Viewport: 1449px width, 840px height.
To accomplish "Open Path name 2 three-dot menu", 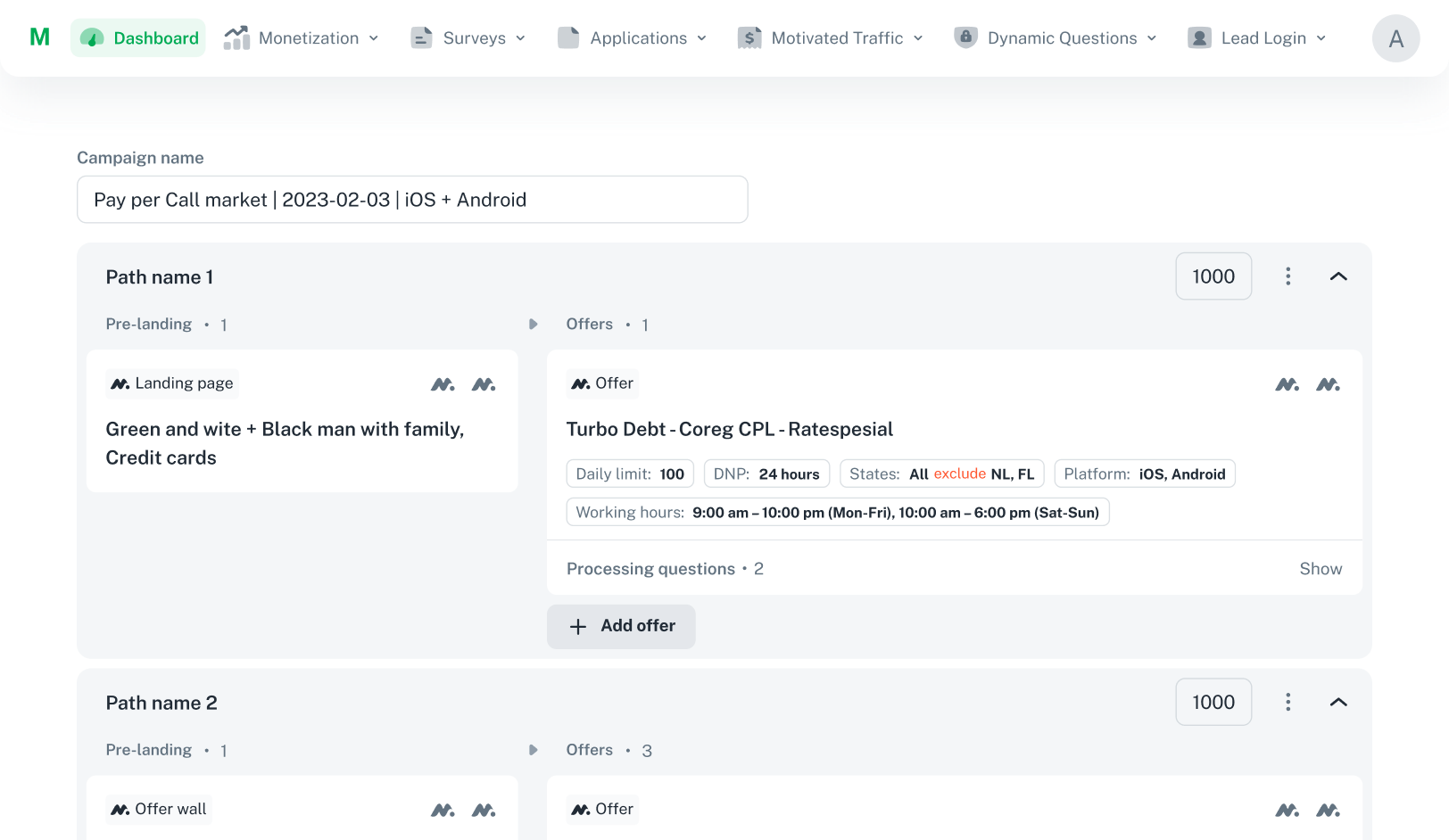I will point(1288,703).
